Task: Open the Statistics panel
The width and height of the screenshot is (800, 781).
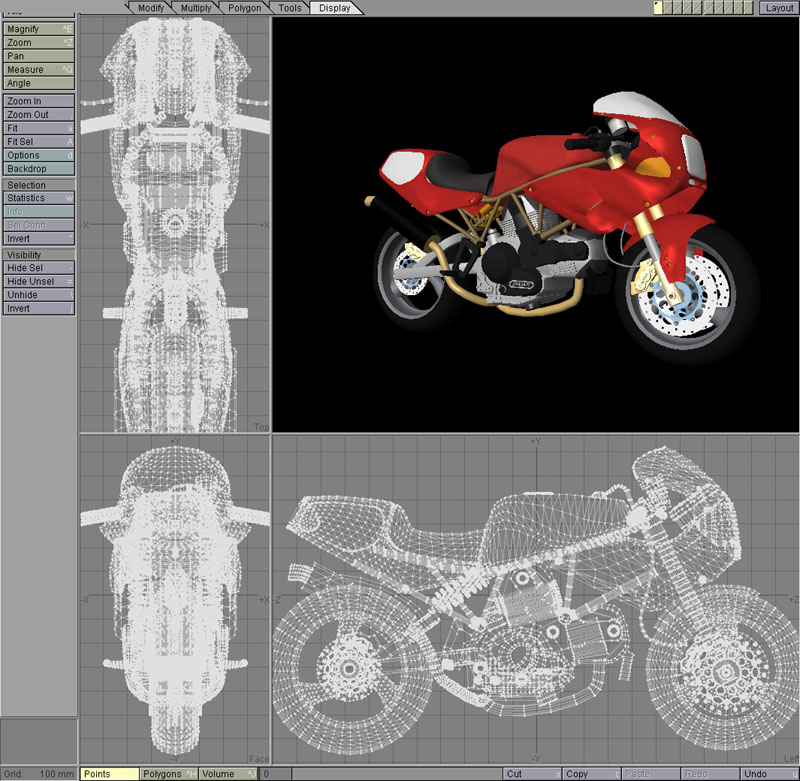Action: coord(39,198)
